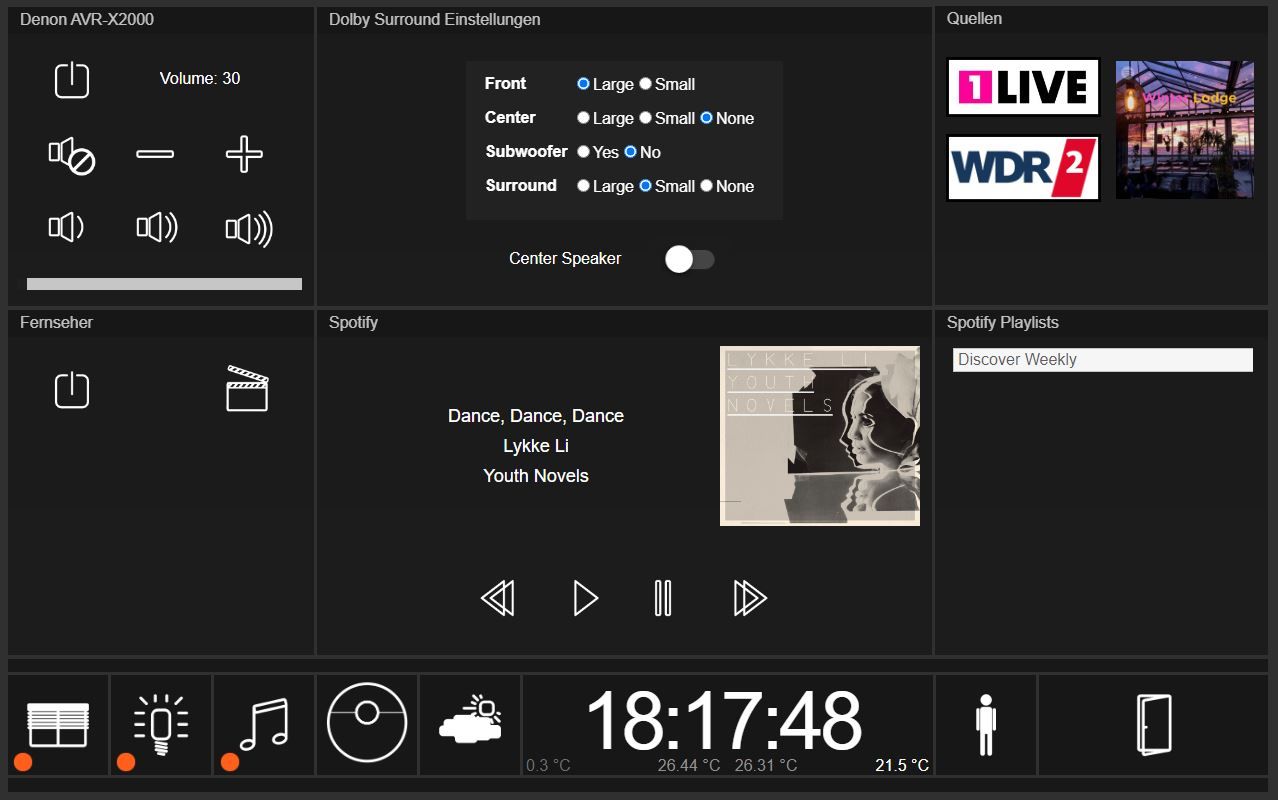Viewport: 1278px width, 800px height.
Task: Click the Youth Novels album cover
Action: [819, 436]
